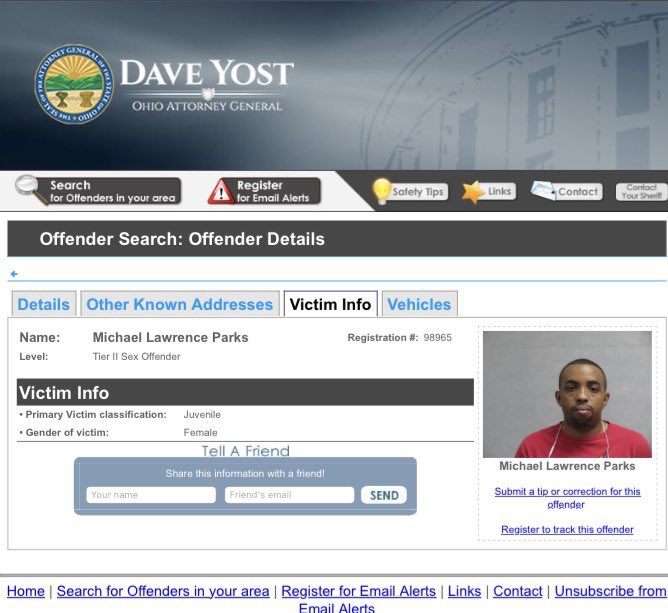The height and width of the screenshot is (613, 668).
Task: Click the envelope Contact icon
Action: [544, 191]
